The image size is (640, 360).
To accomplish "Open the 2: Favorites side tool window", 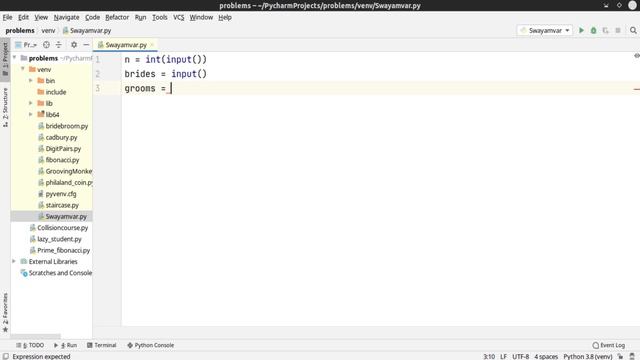I will pyautogui.click(x=5, y=312).
